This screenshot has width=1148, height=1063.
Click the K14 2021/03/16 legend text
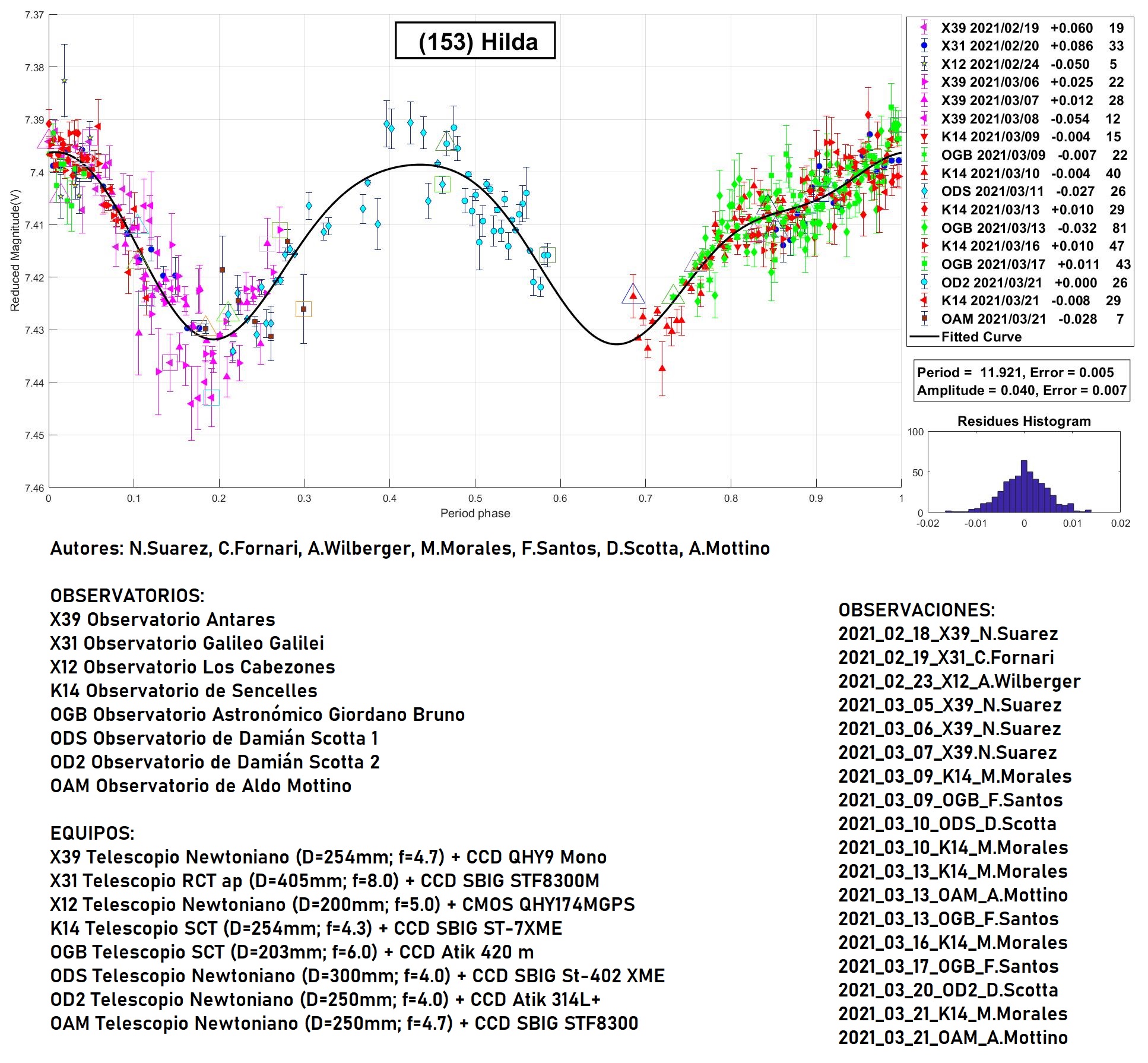[x=990, y=246]
